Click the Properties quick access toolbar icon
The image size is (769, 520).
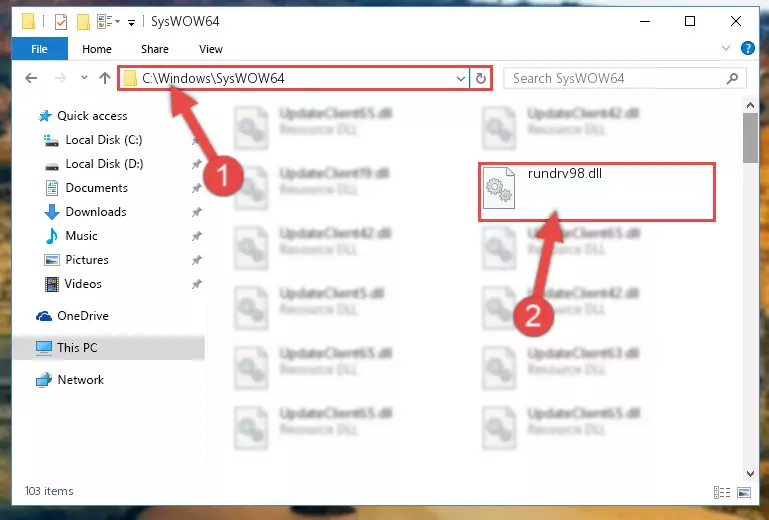[60, 22]
